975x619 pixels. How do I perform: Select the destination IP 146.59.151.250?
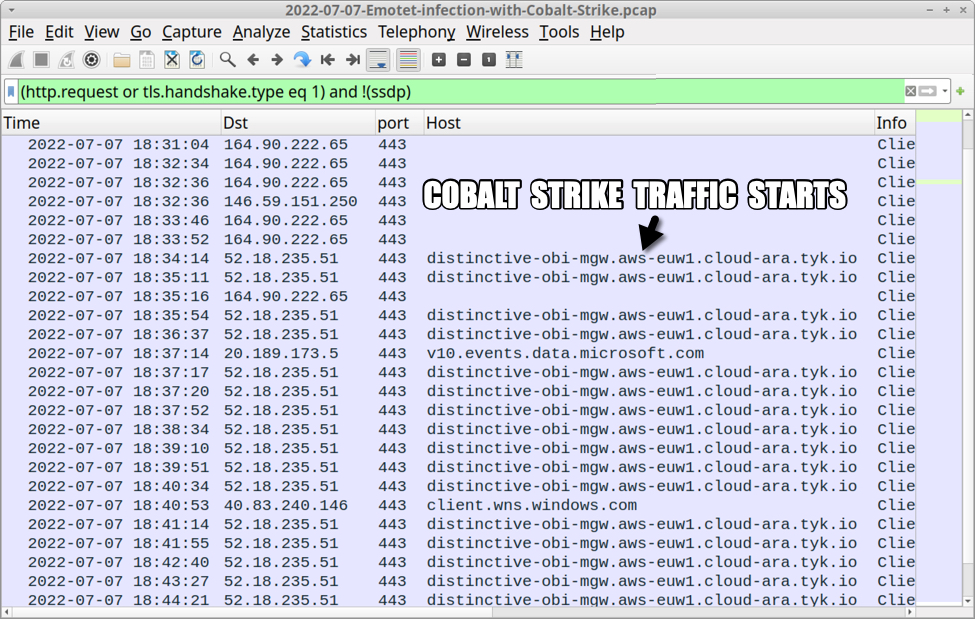[x=290, y=202]
